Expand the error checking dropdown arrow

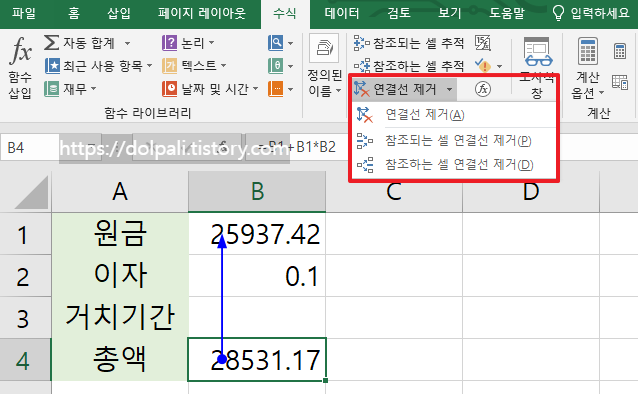point(500,66)
